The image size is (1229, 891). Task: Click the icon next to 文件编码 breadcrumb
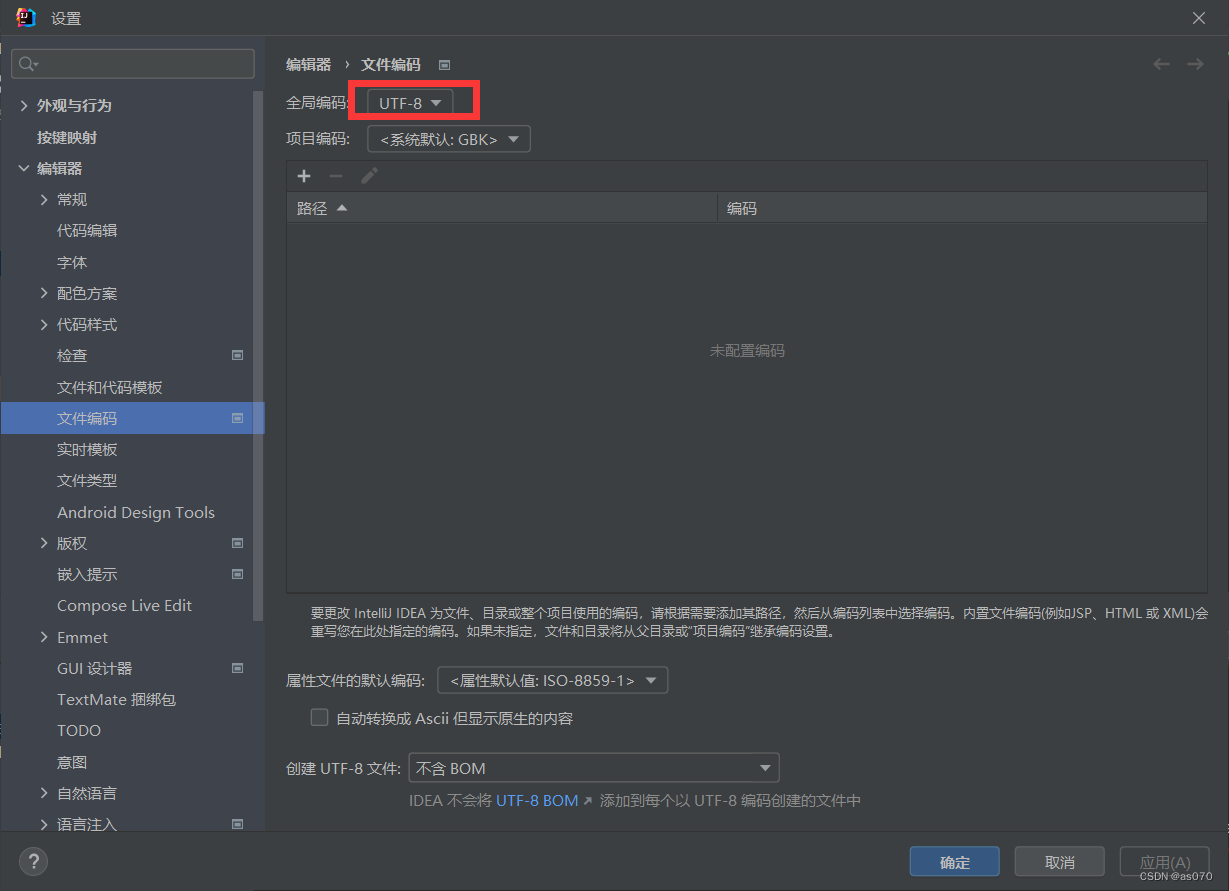tap(443, 64)
